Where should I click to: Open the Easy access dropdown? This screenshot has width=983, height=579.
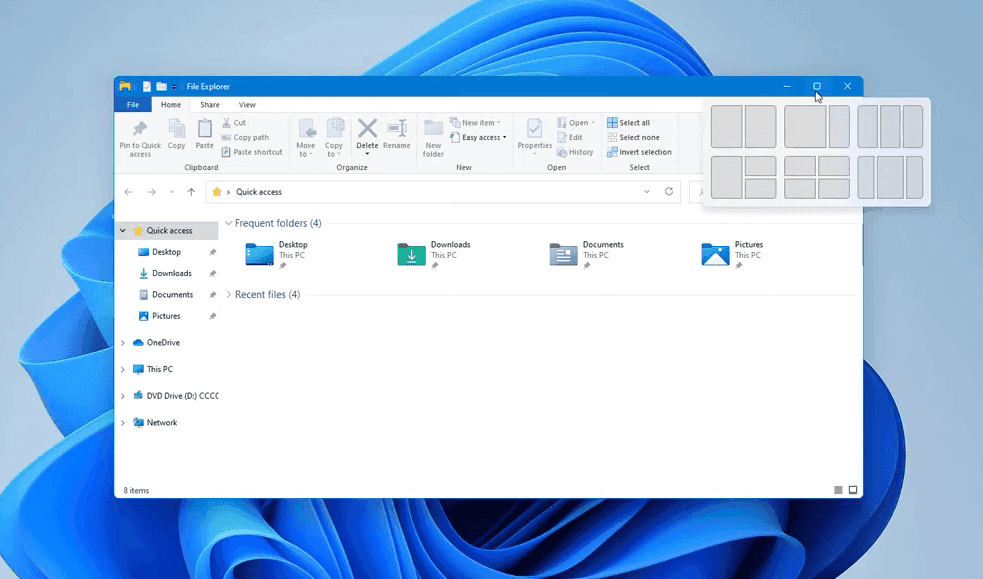[478, 137]
